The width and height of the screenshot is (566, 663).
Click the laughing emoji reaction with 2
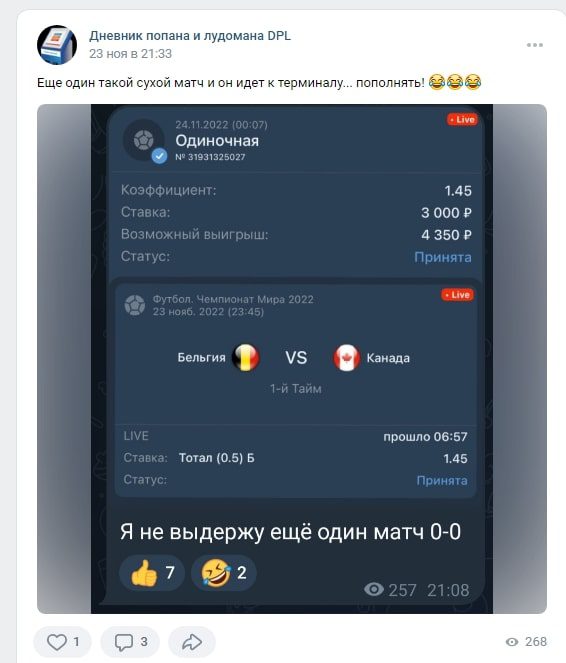pos(224,573)
